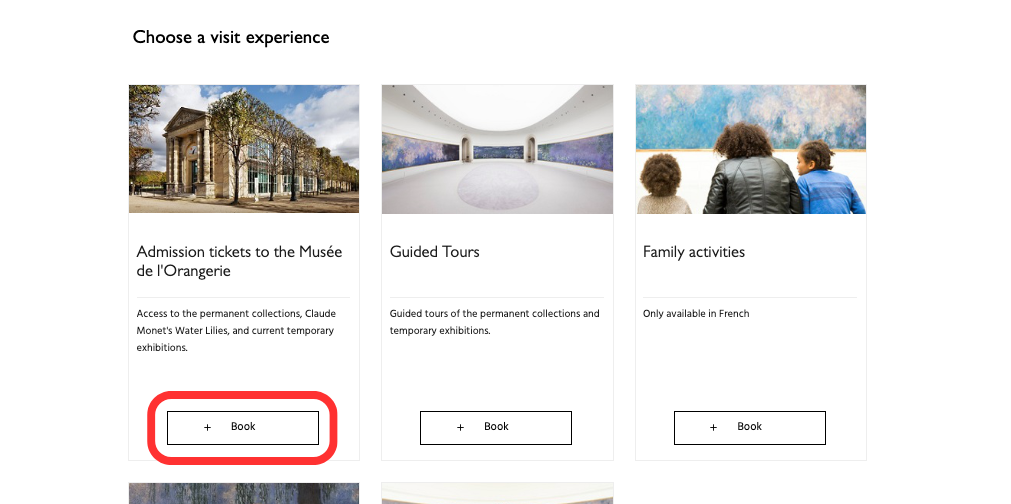The height and width of the screenshot is (504, 1011).
Task: Open the photo of children viewing a painting
Action: 750,149
